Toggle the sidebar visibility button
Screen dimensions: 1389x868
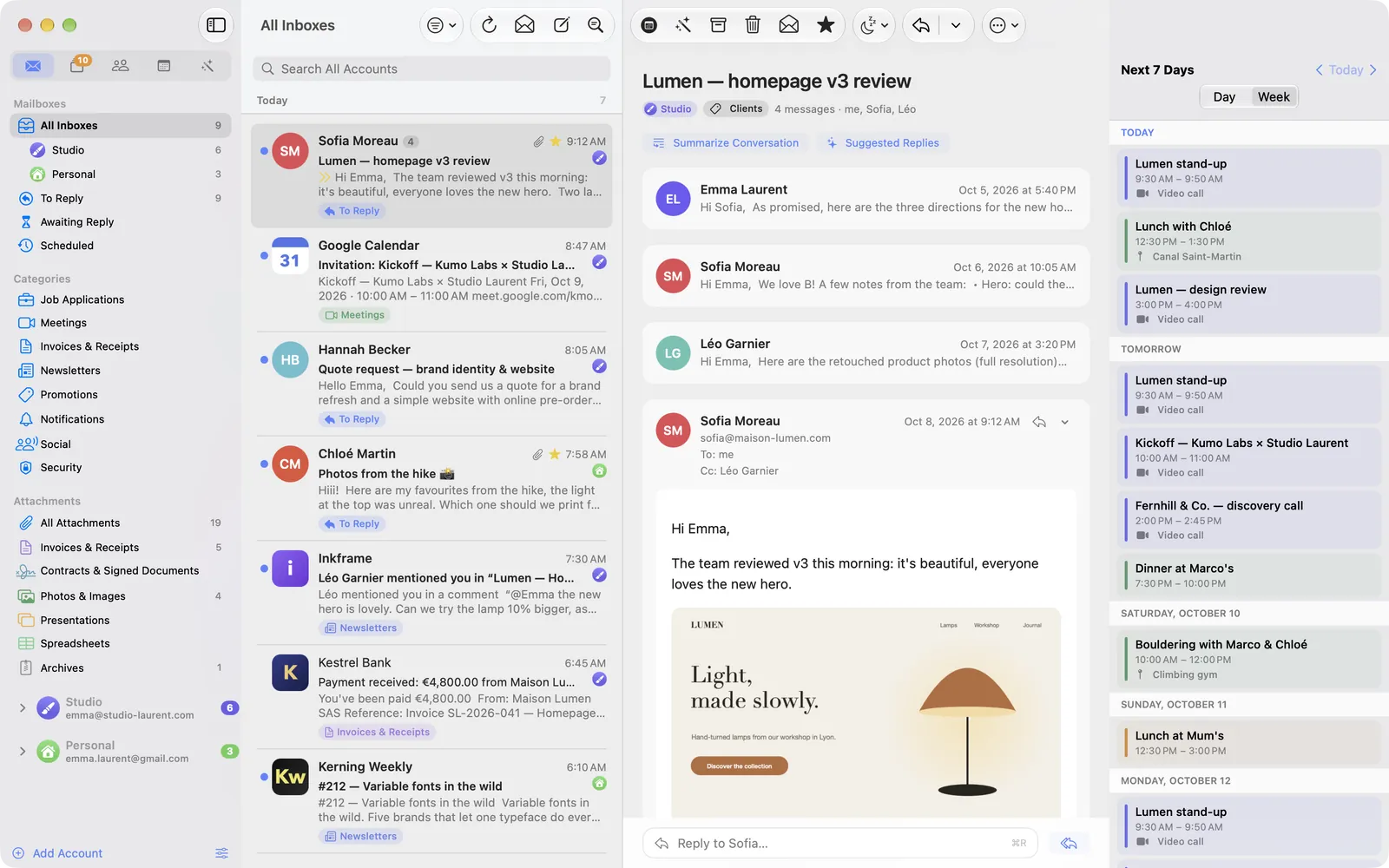pos(216,25)
